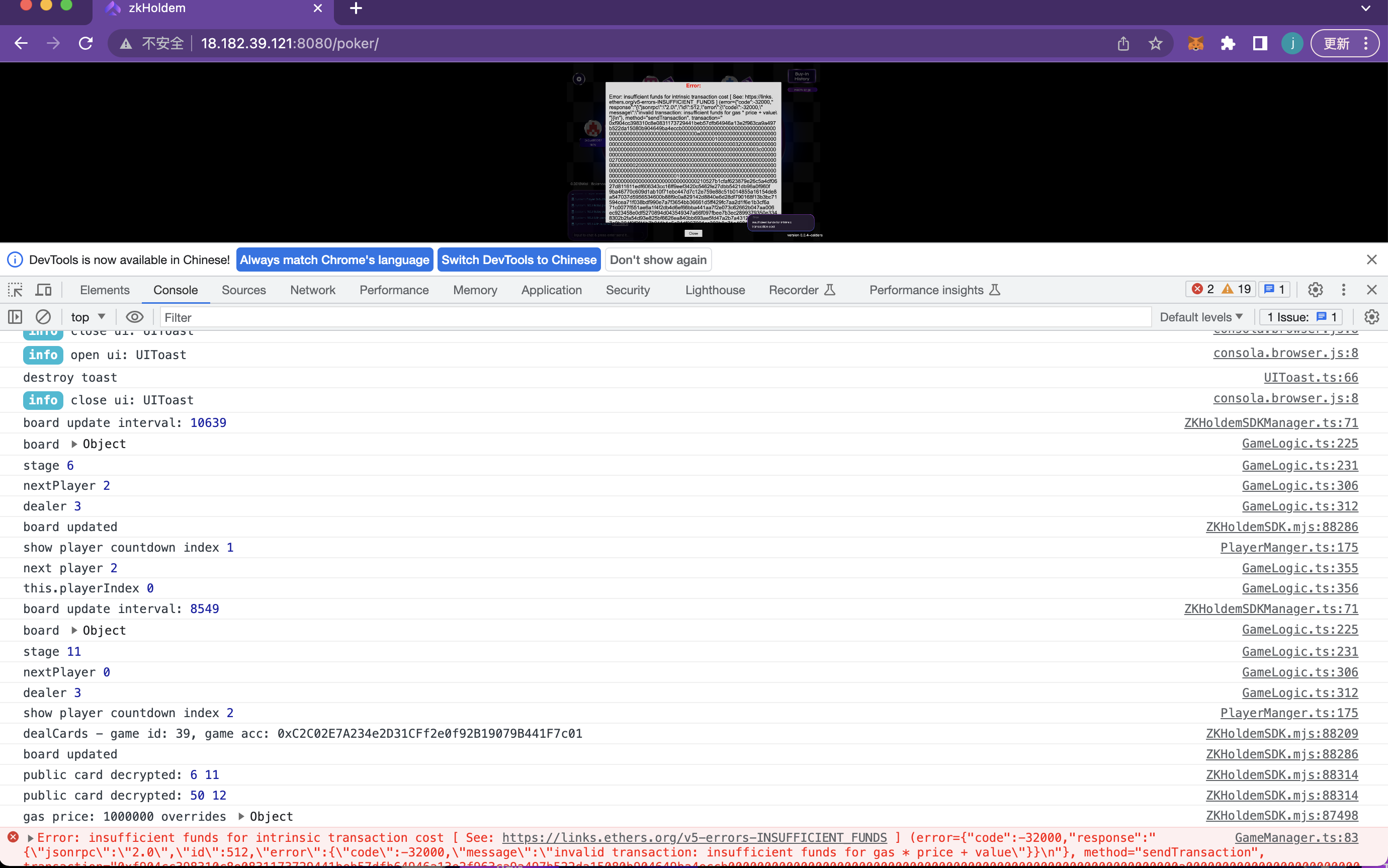Select the top frame context dropdown

[87, 317]
